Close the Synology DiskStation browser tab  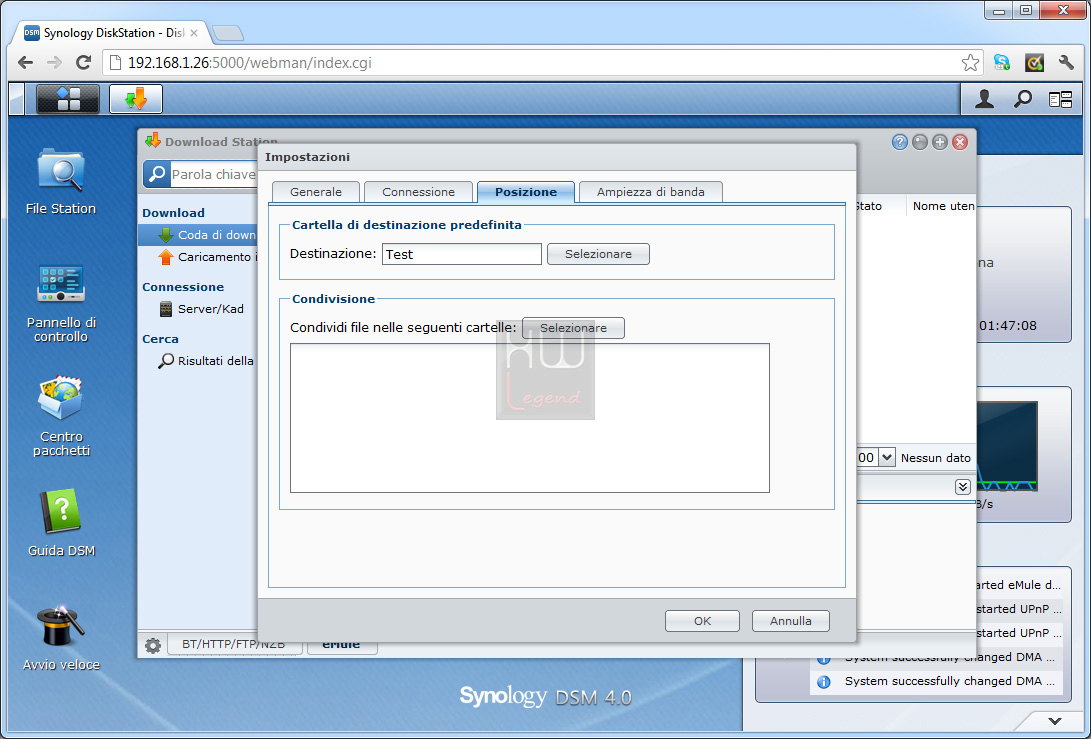click(194, 33)
